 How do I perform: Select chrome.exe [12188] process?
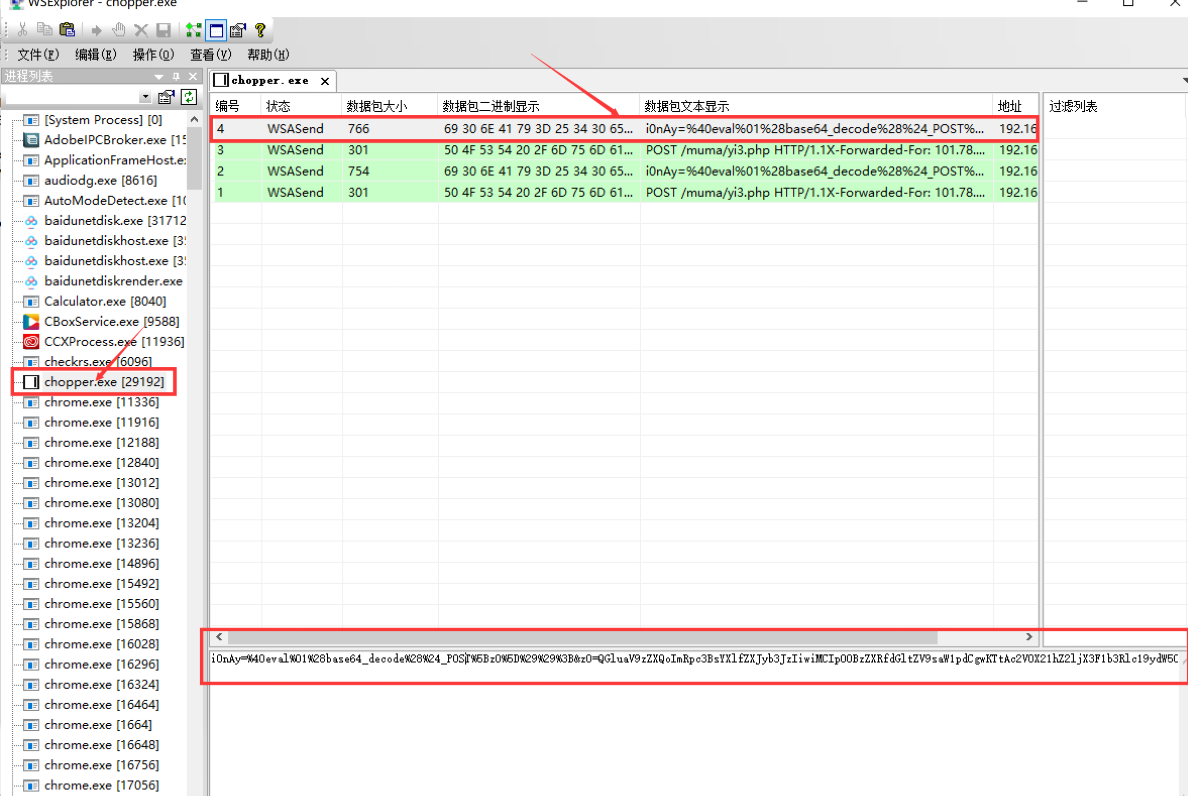[x=102, y=442]
